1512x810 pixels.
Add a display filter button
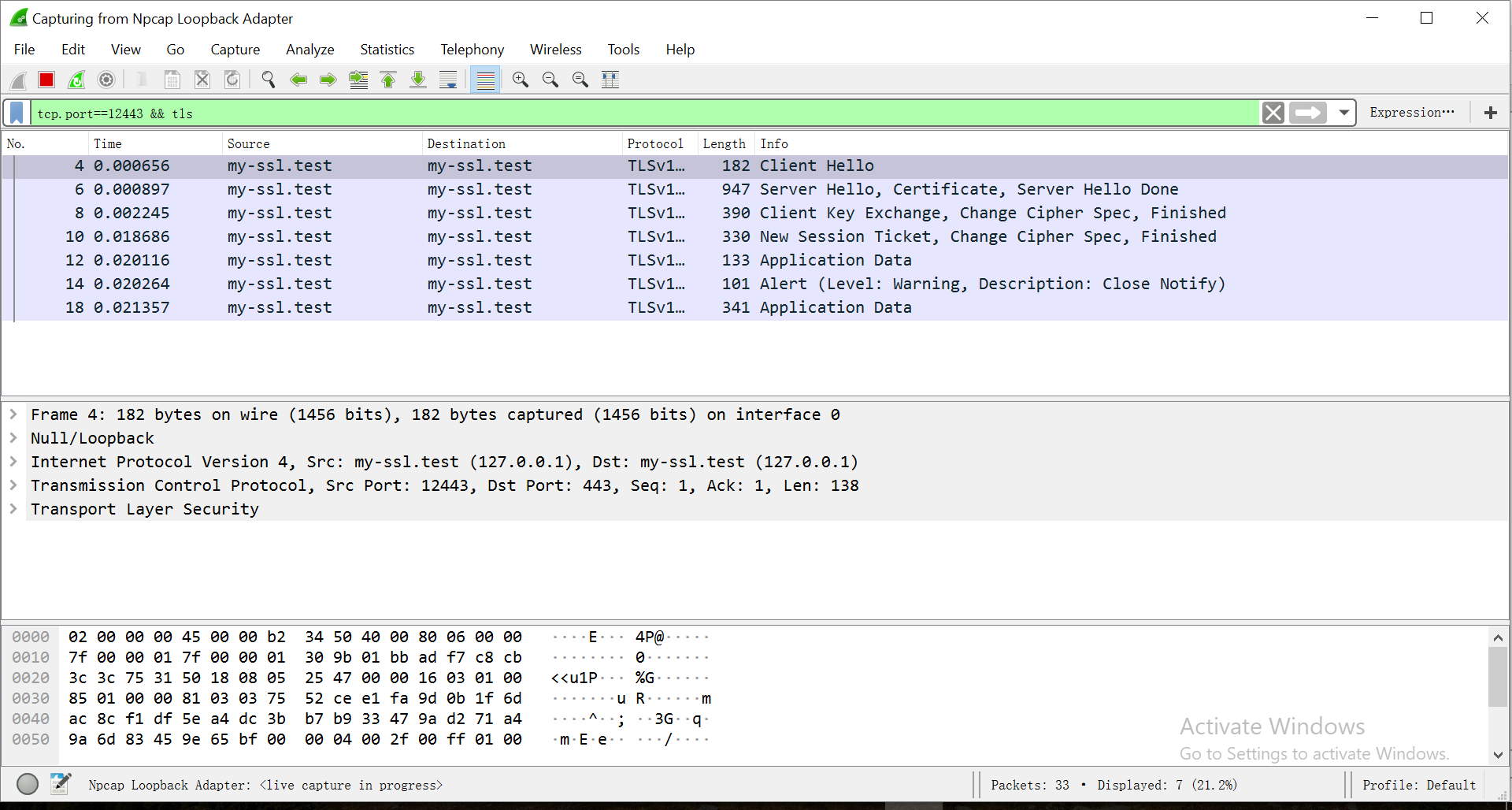[1490, 113]
